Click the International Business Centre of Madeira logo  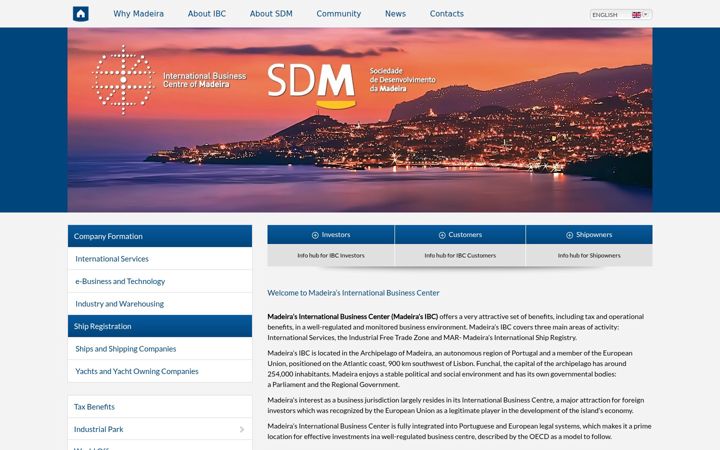point(169,80)
